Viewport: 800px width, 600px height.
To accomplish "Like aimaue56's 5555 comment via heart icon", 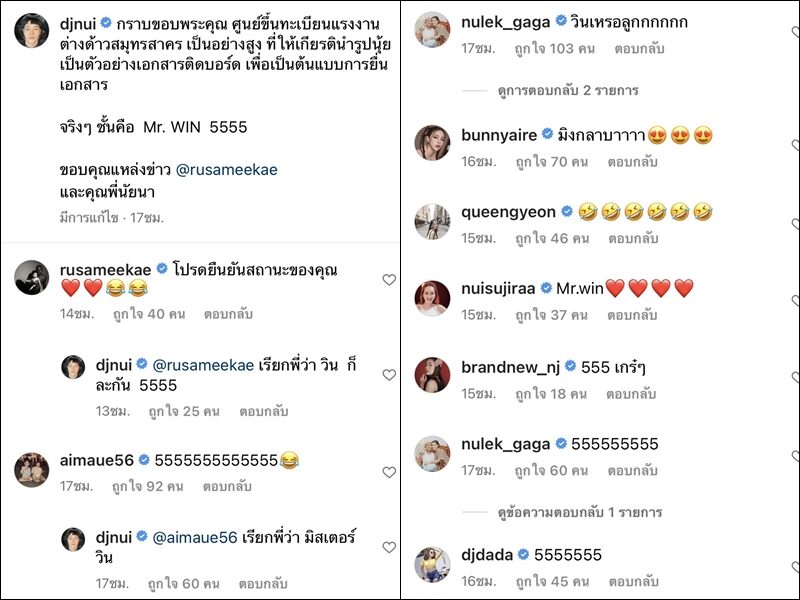I will pyautogui.click(x=389, y=472).
